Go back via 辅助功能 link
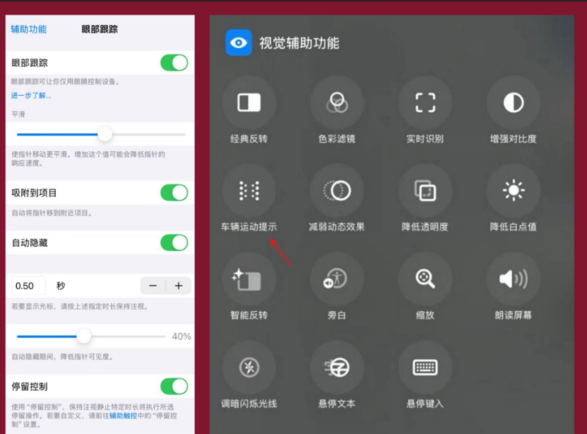 tap(29, 29)
